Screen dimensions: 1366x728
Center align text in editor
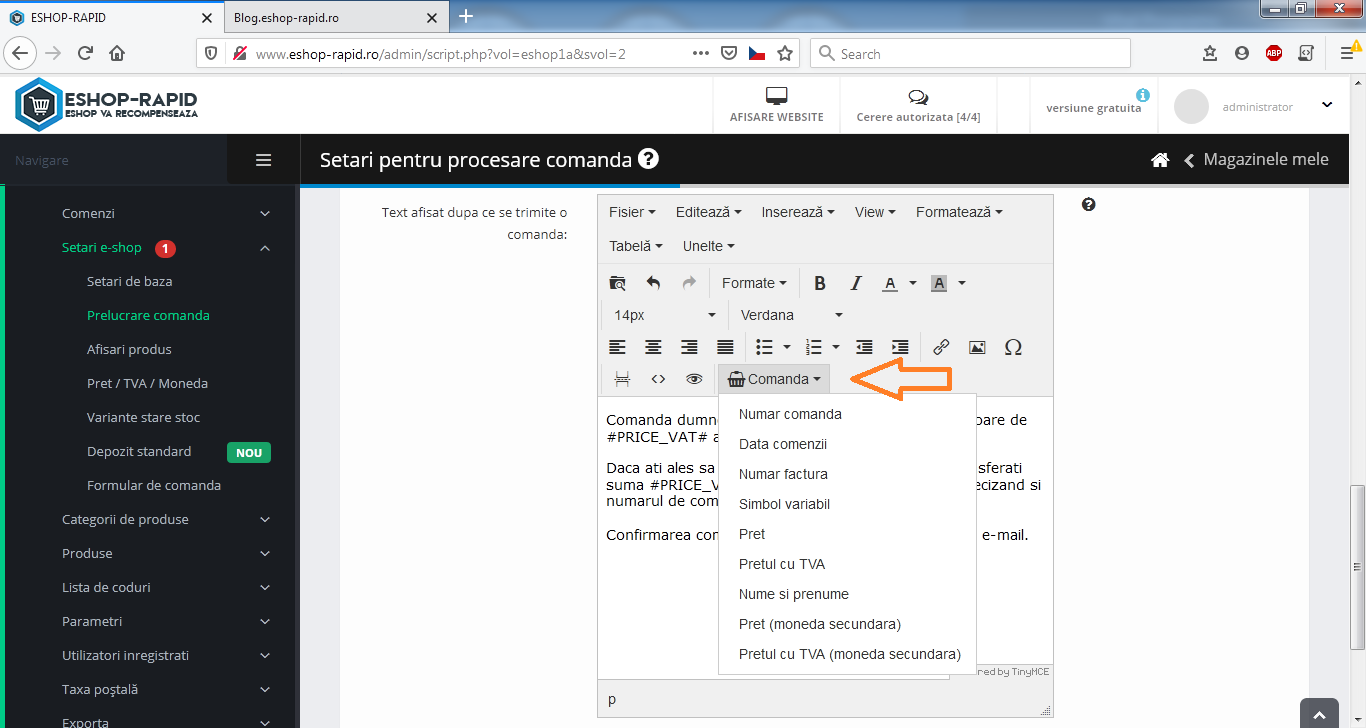(x=653, y=347)
